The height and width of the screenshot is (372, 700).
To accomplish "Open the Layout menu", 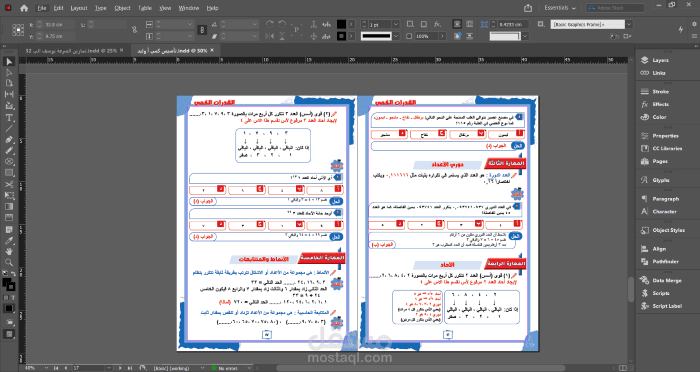I will pos(79,8).
